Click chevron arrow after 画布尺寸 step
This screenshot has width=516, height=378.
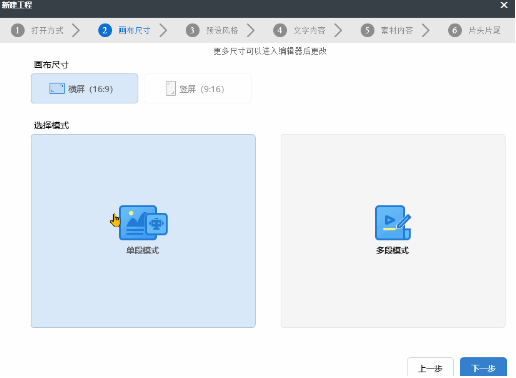click(x=163, y=30)
